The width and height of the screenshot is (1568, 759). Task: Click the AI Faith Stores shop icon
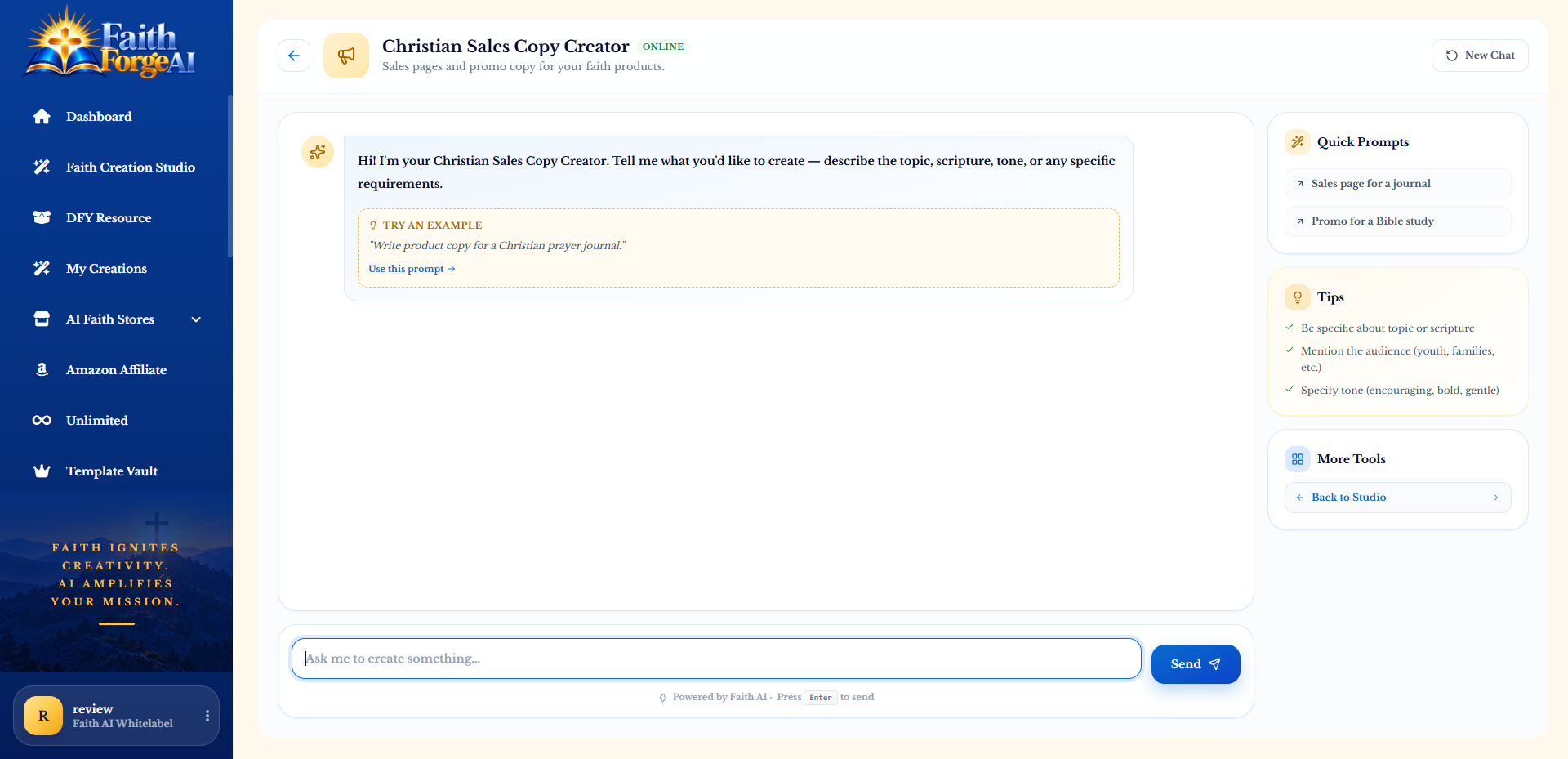pos(42,319)
